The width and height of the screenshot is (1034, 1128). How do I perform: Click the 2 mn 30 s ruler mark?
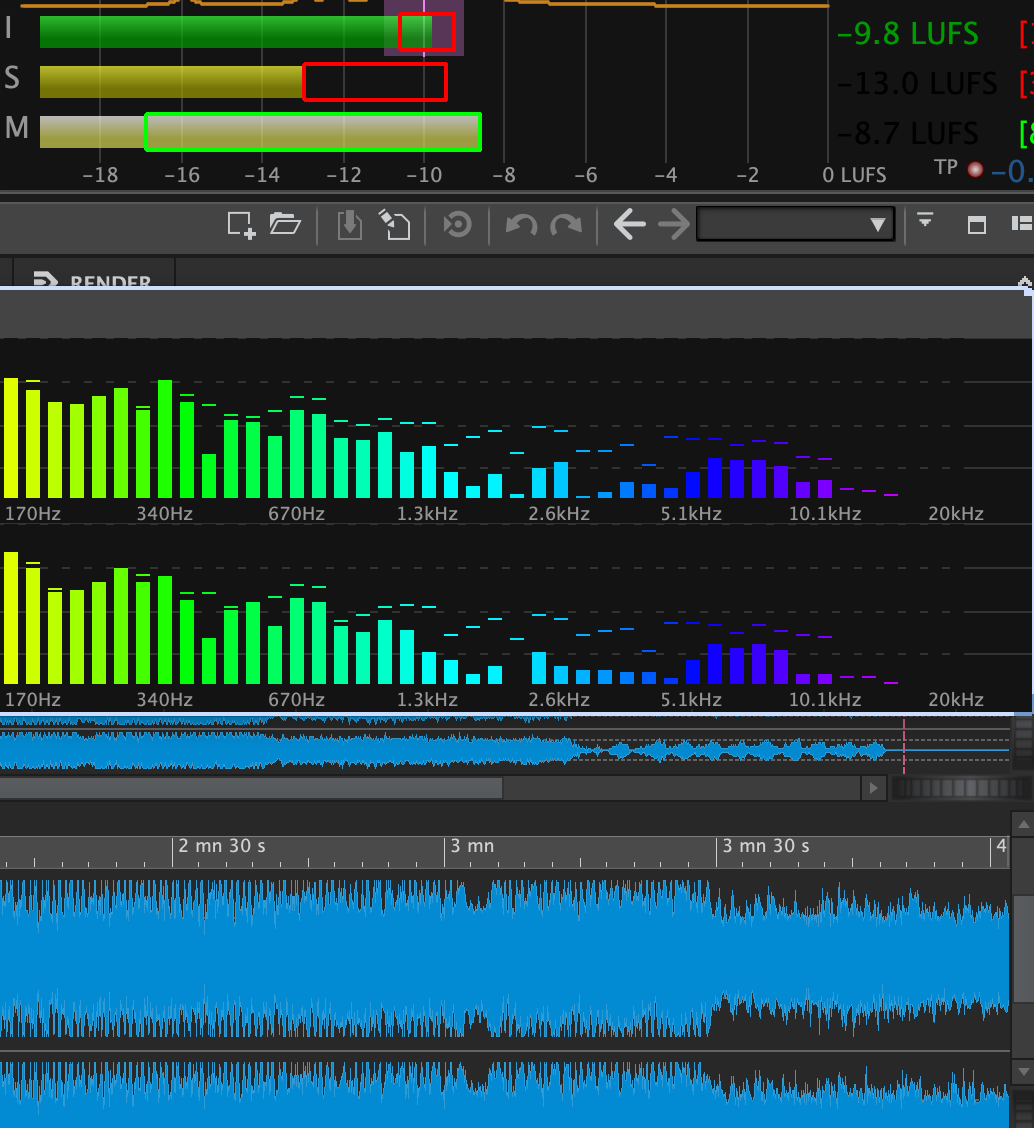pyautogui.click(x=222, y=846)
